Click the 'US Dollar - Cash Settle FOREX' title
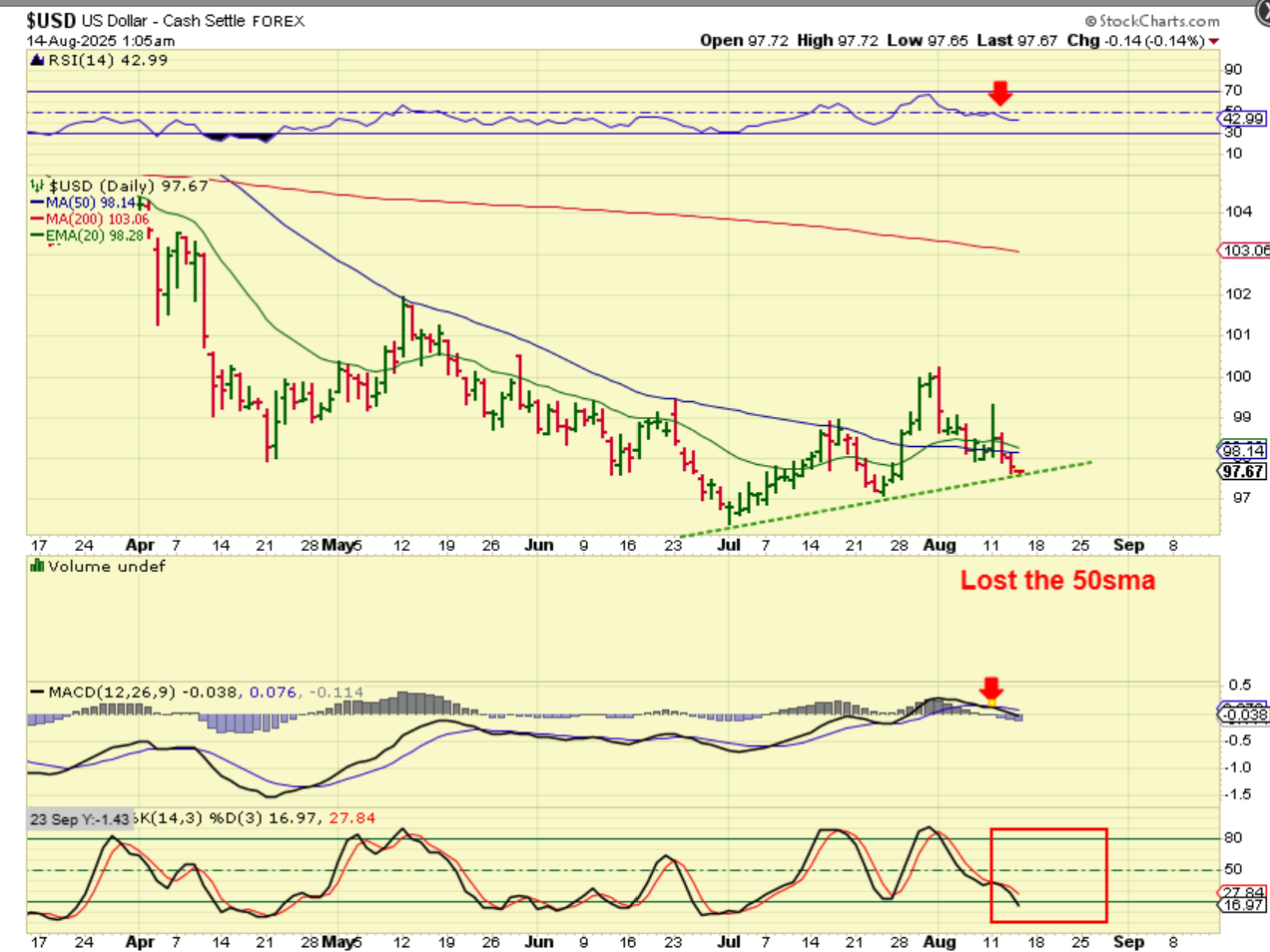 point(194,21)
